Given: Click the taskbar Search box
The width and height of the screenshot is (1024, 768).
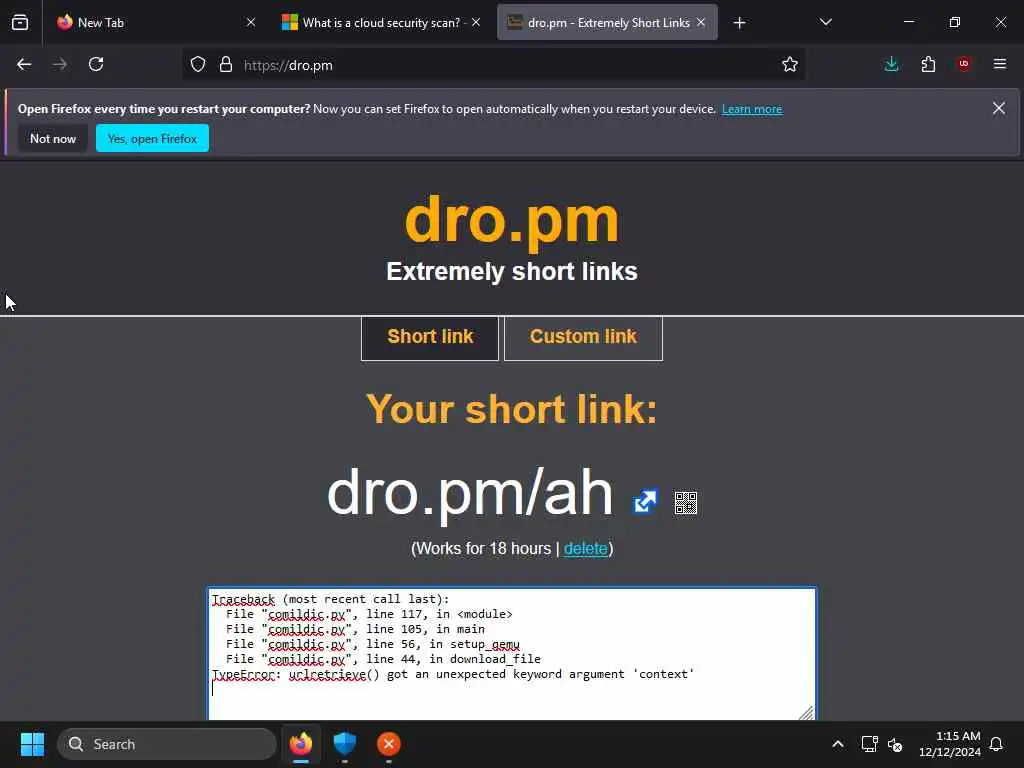Looking at the screenshot, I should click(x=167, y=744).
